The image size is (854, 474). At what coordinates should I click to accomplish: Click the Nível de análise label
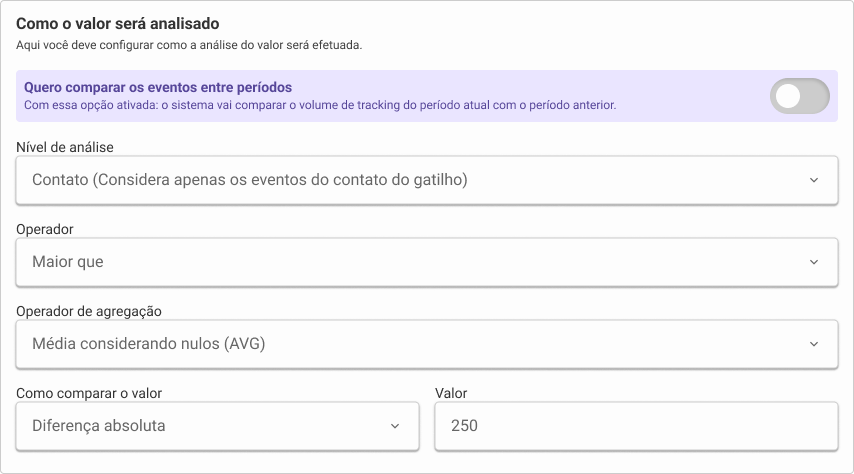pyautogui.click(x=65, y=147)
